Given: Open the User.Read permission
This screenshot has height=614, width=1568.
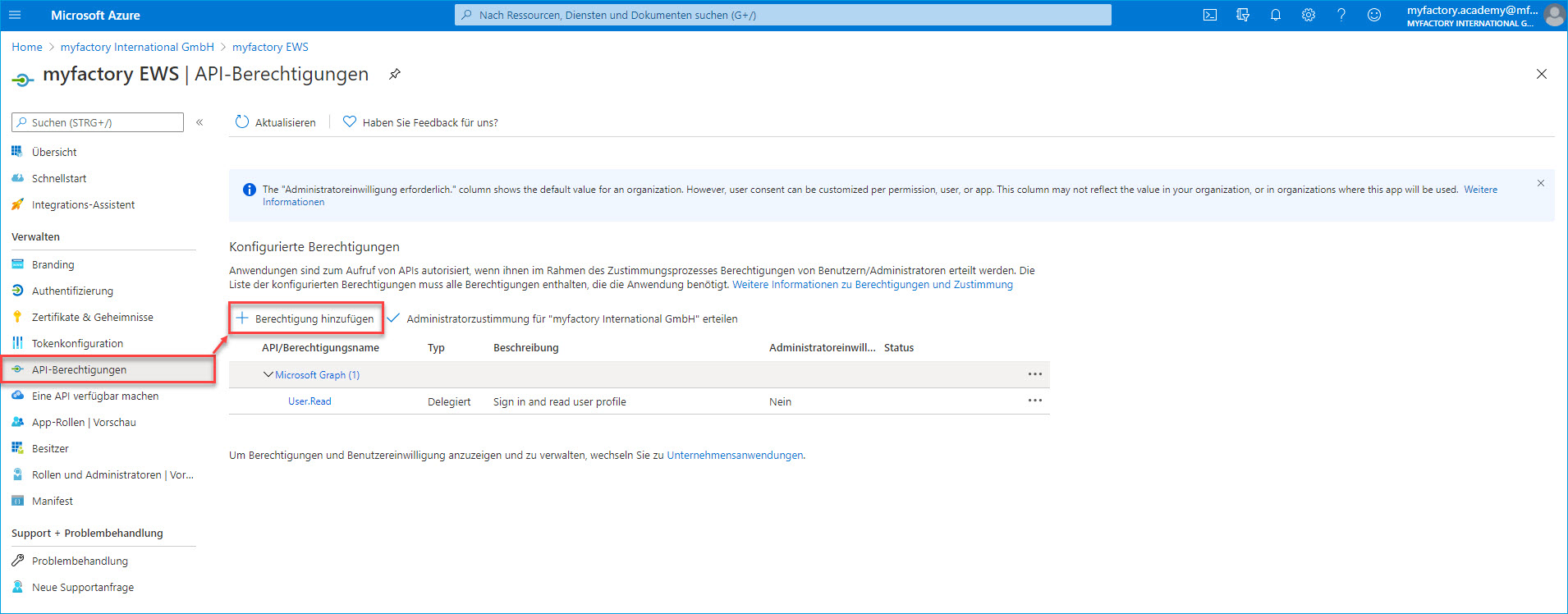Looking at the screenshot, I should click(309, 401).
